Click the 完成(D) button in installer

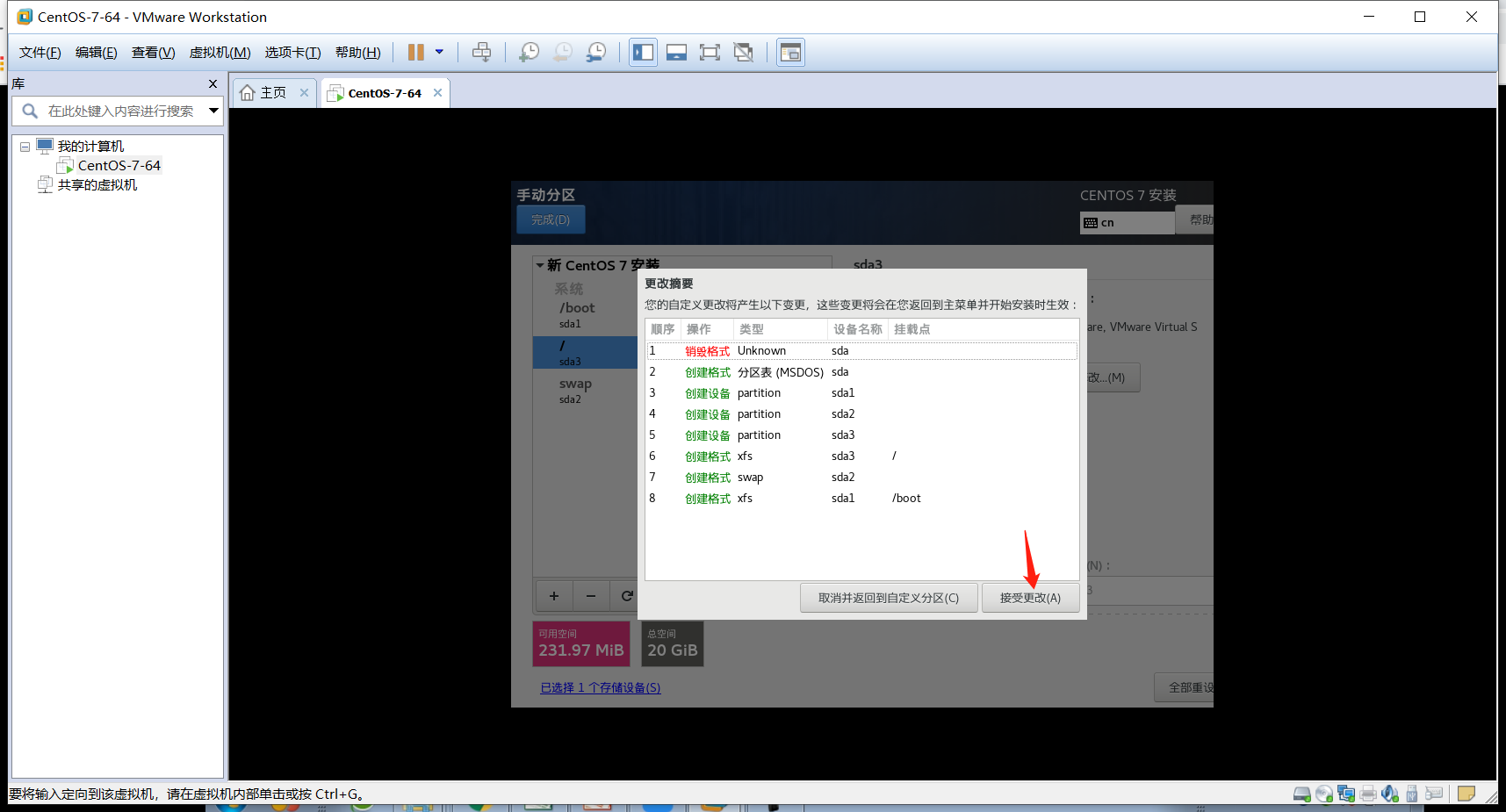tap(551, 219)
